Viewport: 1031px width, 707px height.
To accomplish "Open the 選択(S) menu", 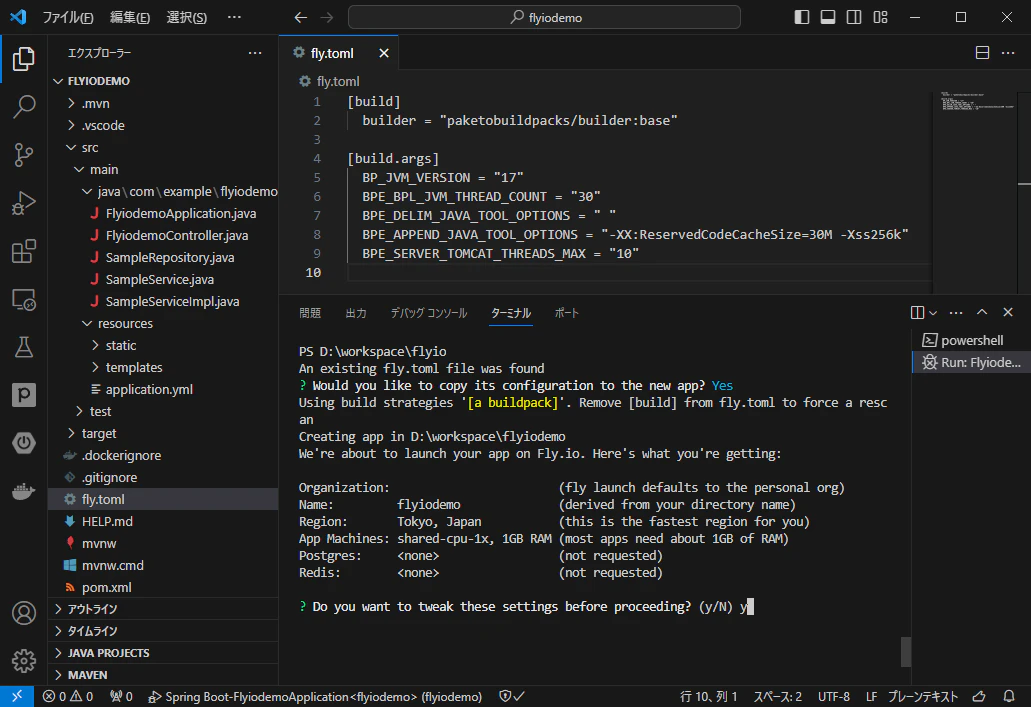I will click(187, 18).
